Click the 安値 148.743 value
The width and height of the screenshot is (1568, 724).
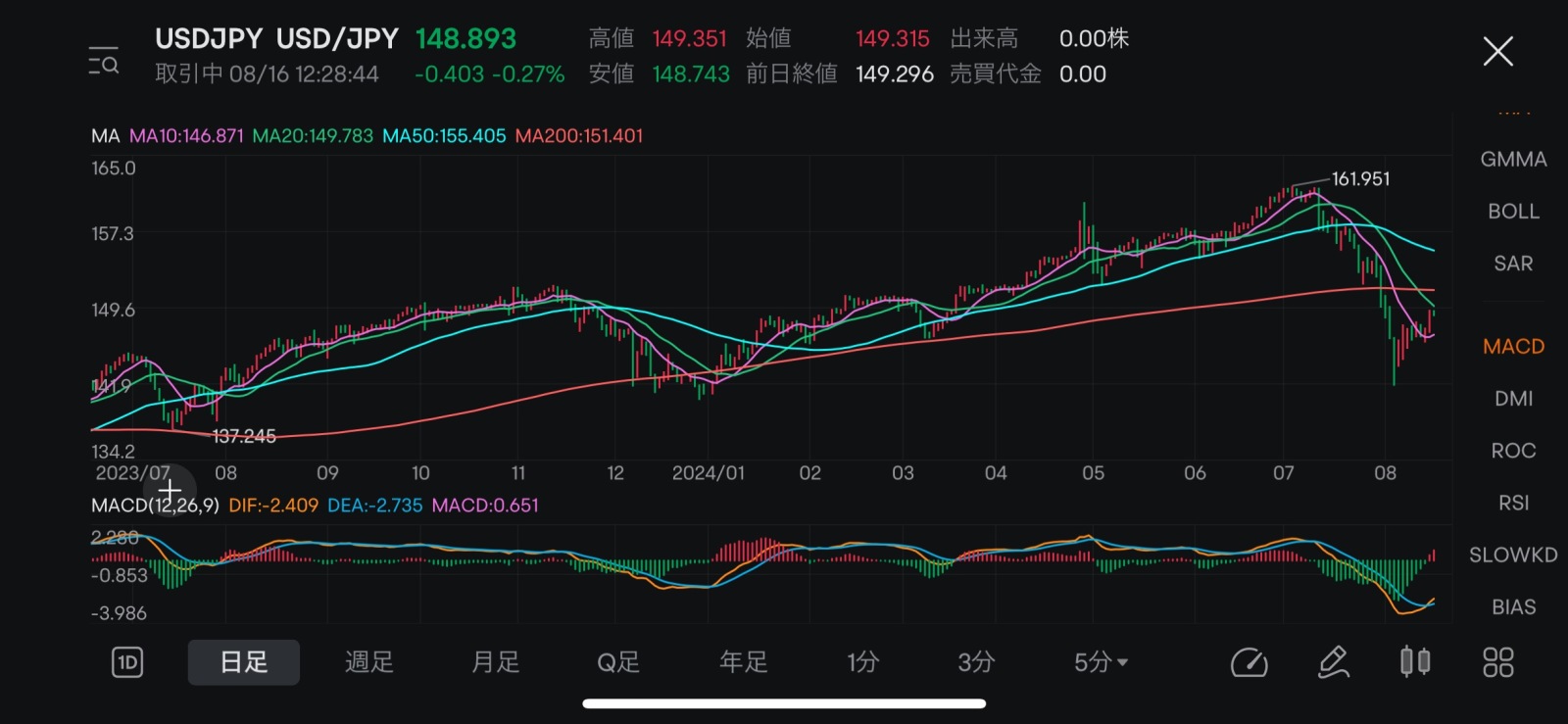pos(691,74)
